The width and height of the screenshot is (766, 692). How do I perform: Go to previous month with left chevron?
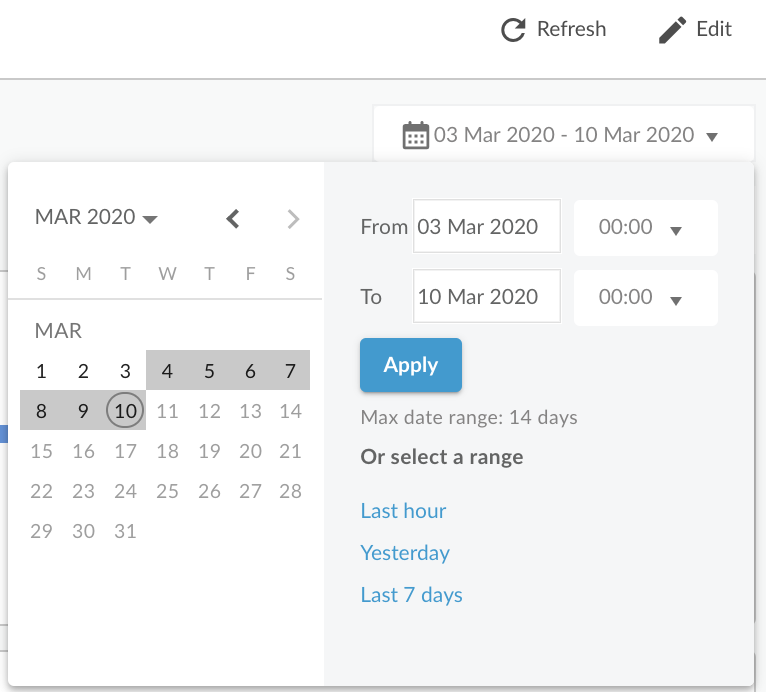click(x=233, y=219)
